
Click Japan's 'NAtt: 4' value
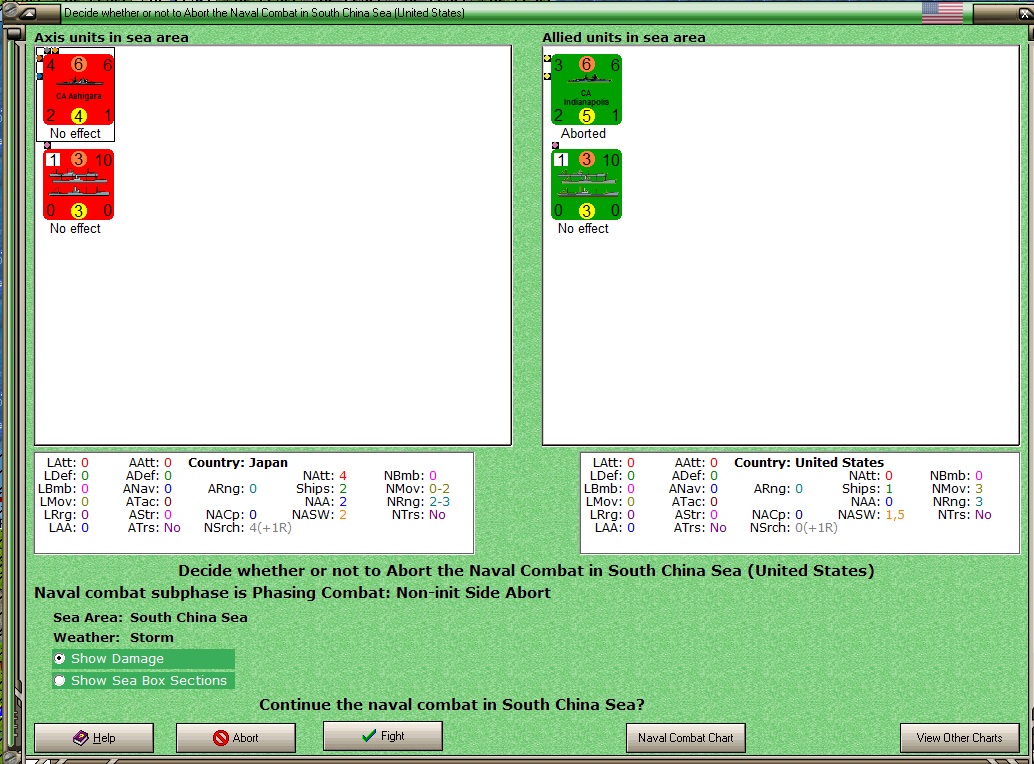pos(324,475)
